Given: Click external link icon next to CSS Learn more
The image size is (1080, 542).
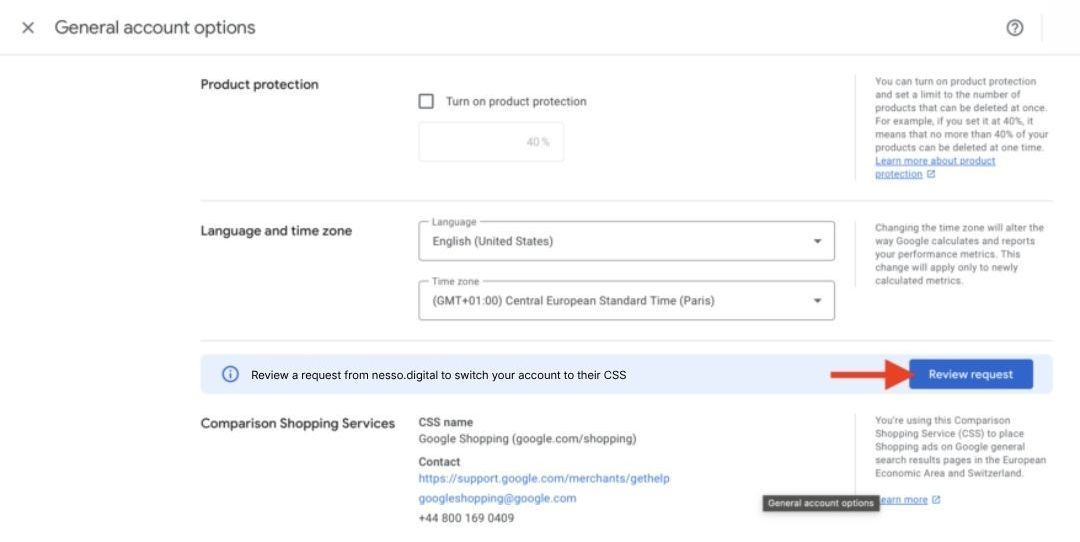Looking at the screenshot, I should coord(936,500).
